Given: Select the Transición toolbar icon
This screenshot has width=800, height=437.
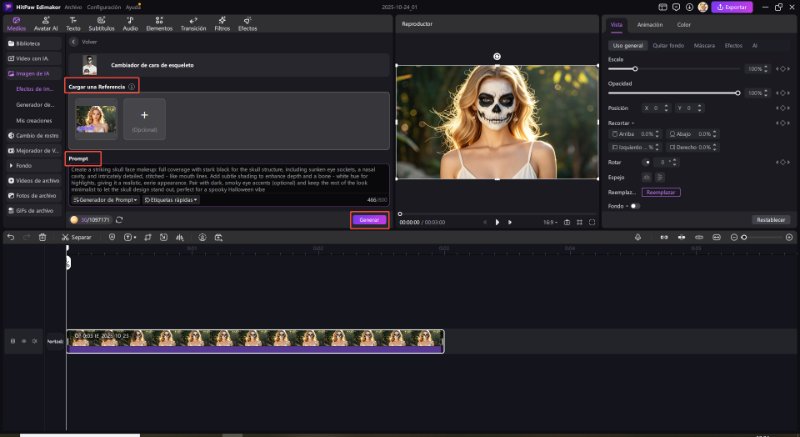Looking at the screenshot, I should pyautogui.click(x=192, y=24).
